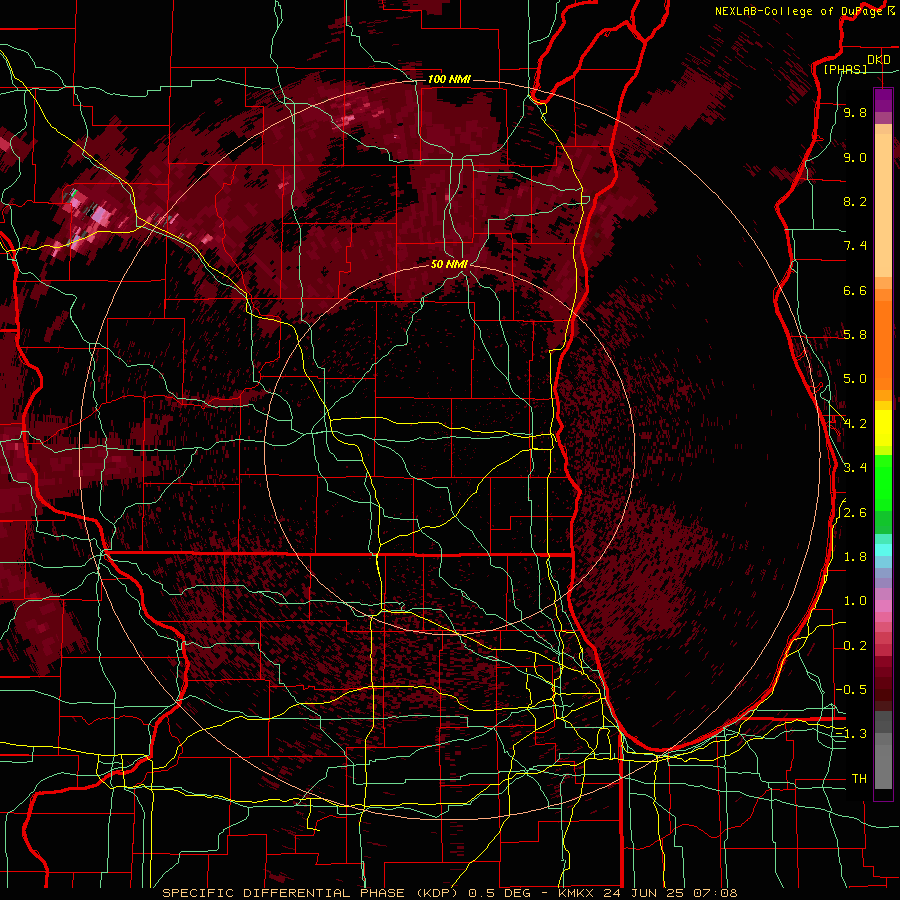Click the -0.5 legend value
900x900 pixels.
coord(853,690)
